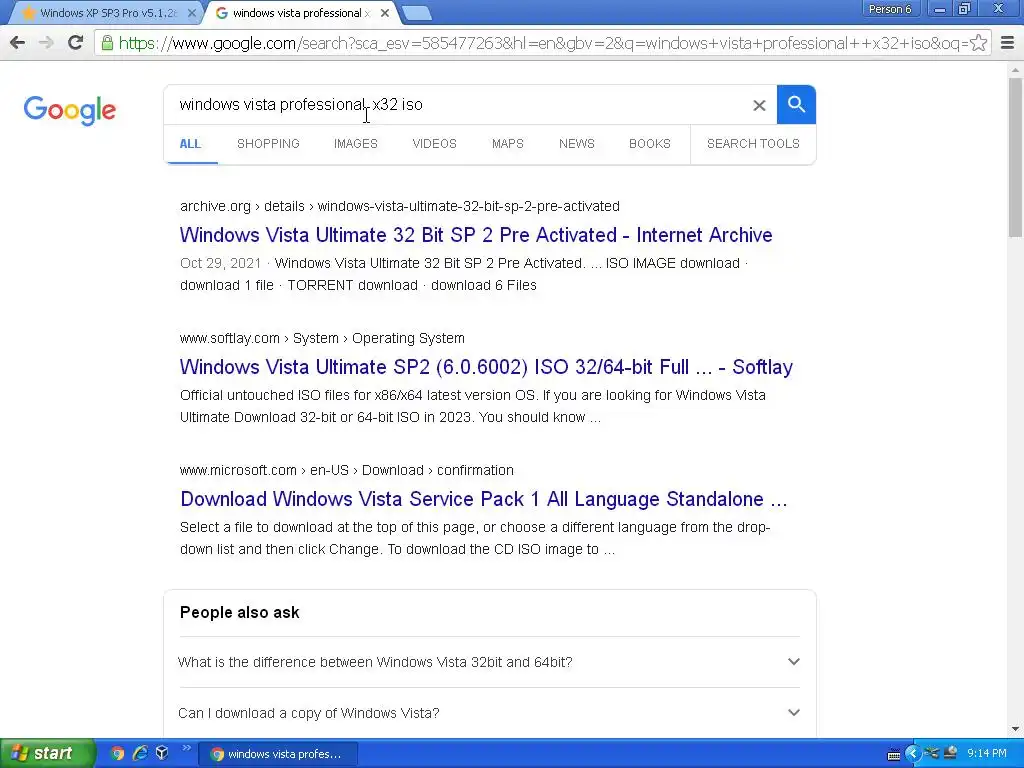The width and height of the screenshot is (1024, 768).
Task: Click the scrollbar up arrow
Action: 1016,70
